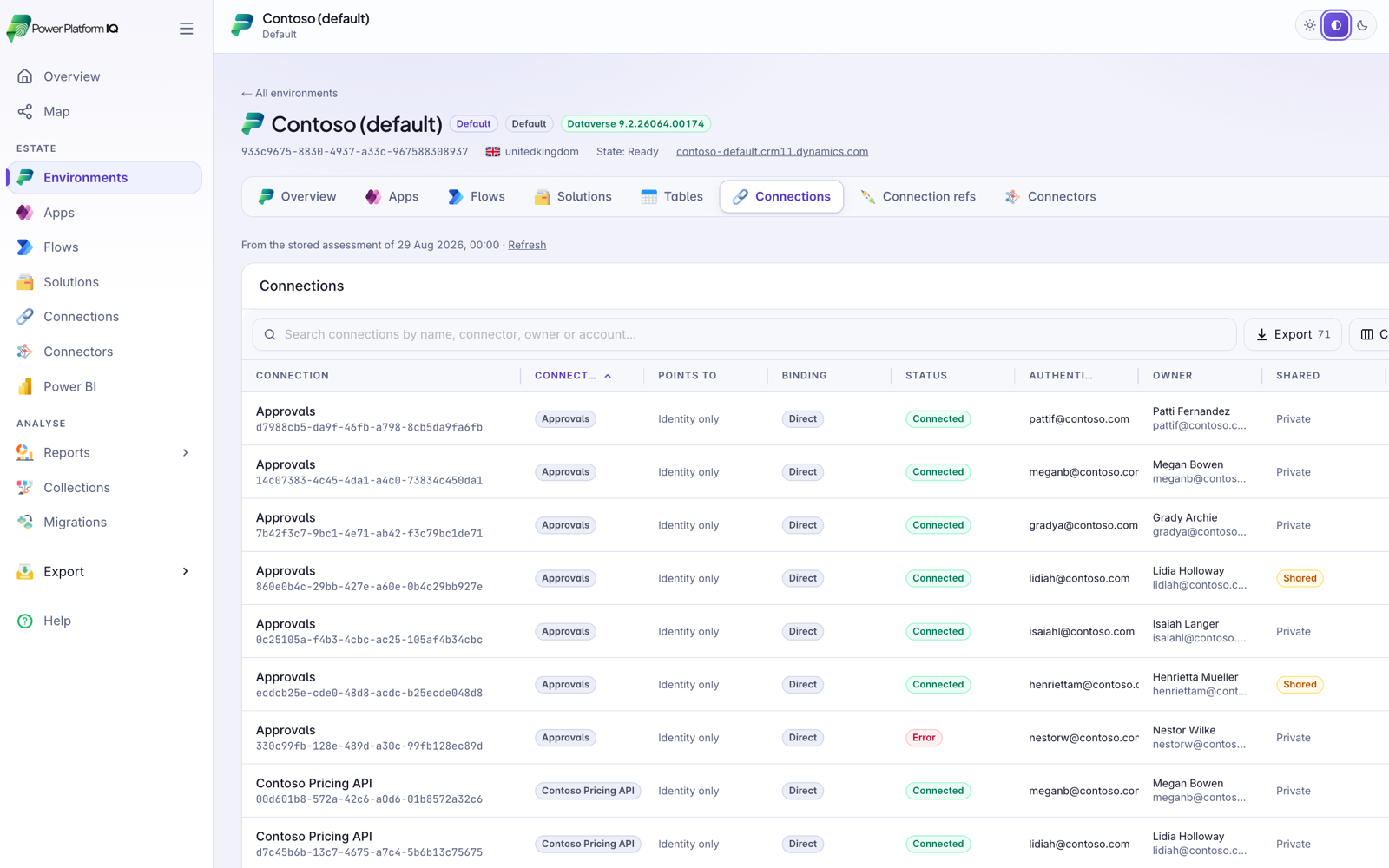Open the environment Overview tab
1389x868 pixels.
coord(297,197)
